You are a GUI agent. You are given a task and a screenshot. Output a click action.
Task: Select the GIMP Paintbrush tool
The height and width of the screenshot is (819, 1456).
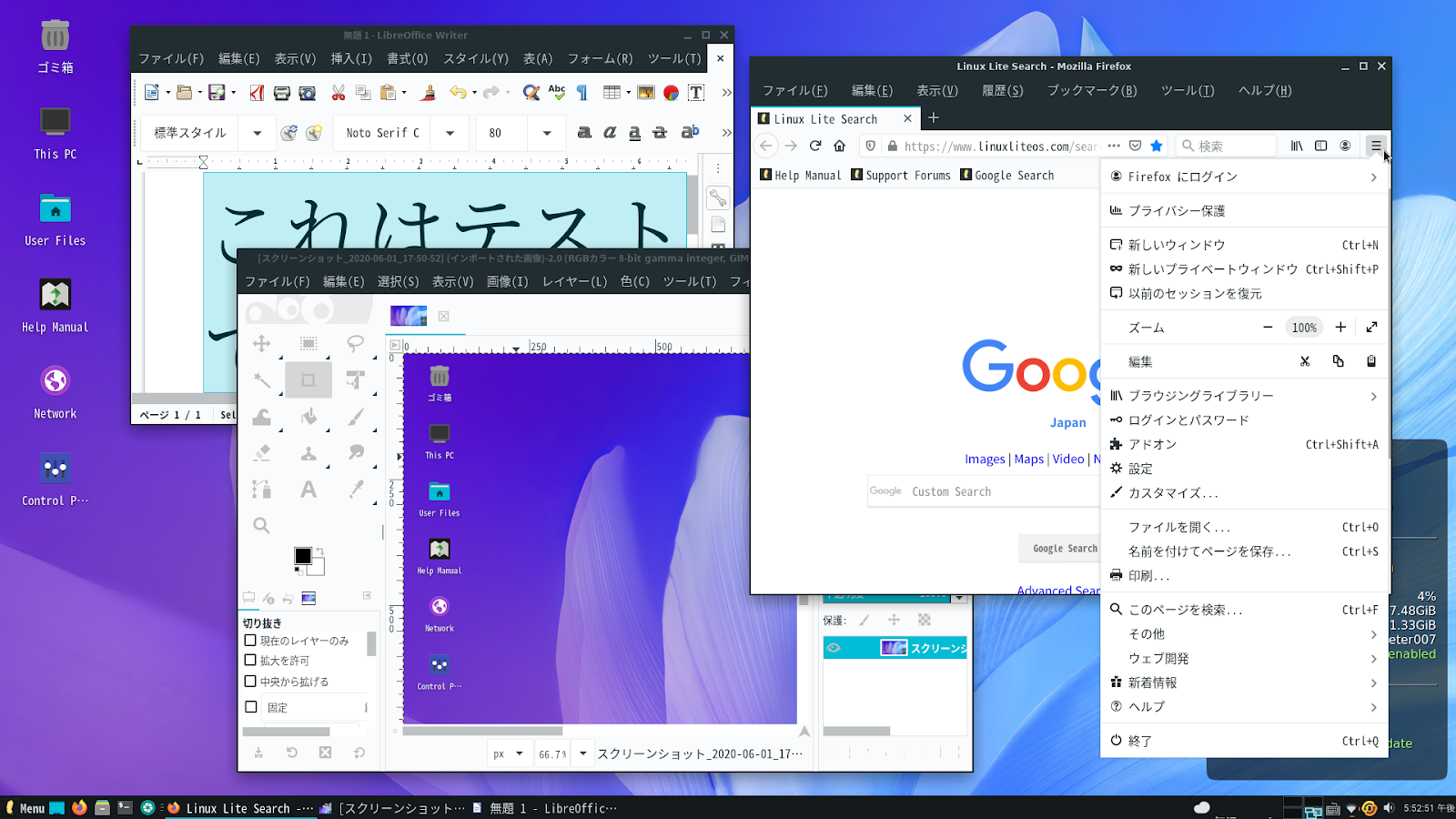[x=355, y=417]
